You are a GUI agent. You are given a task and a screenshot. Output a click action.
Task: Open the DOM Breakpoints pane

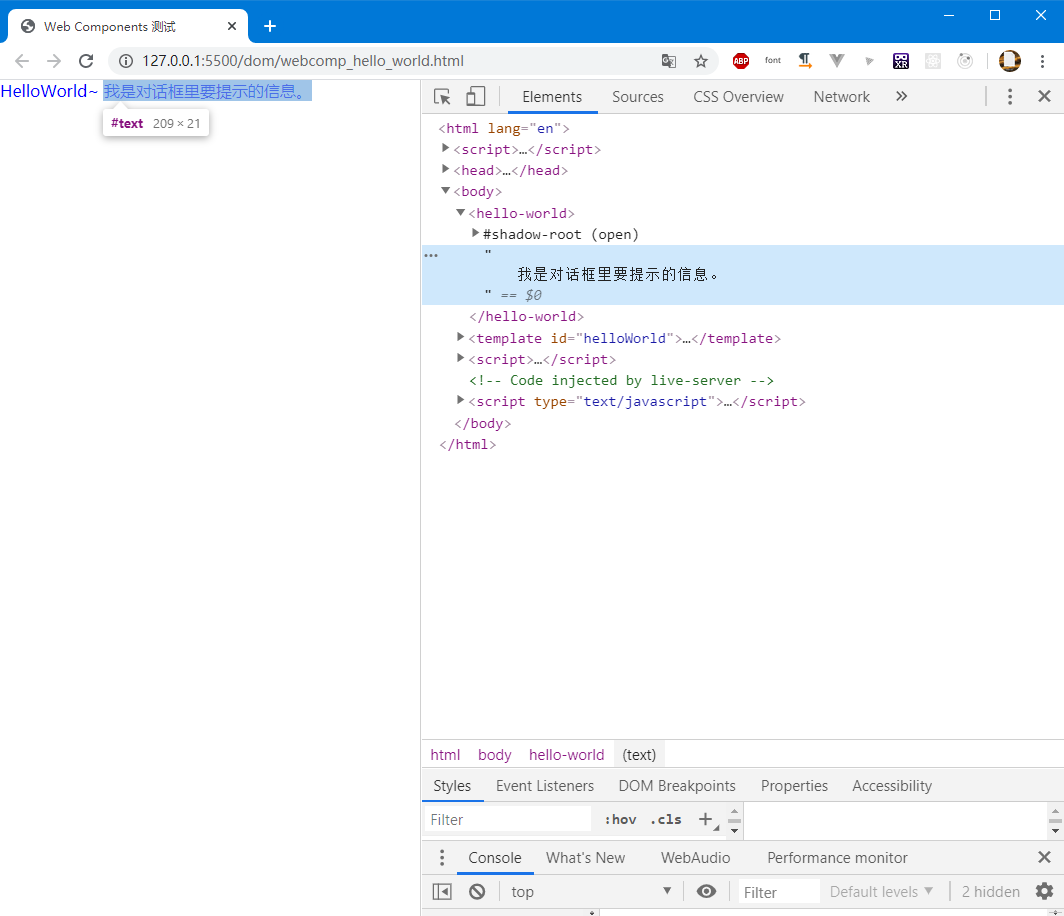[677, 786]
